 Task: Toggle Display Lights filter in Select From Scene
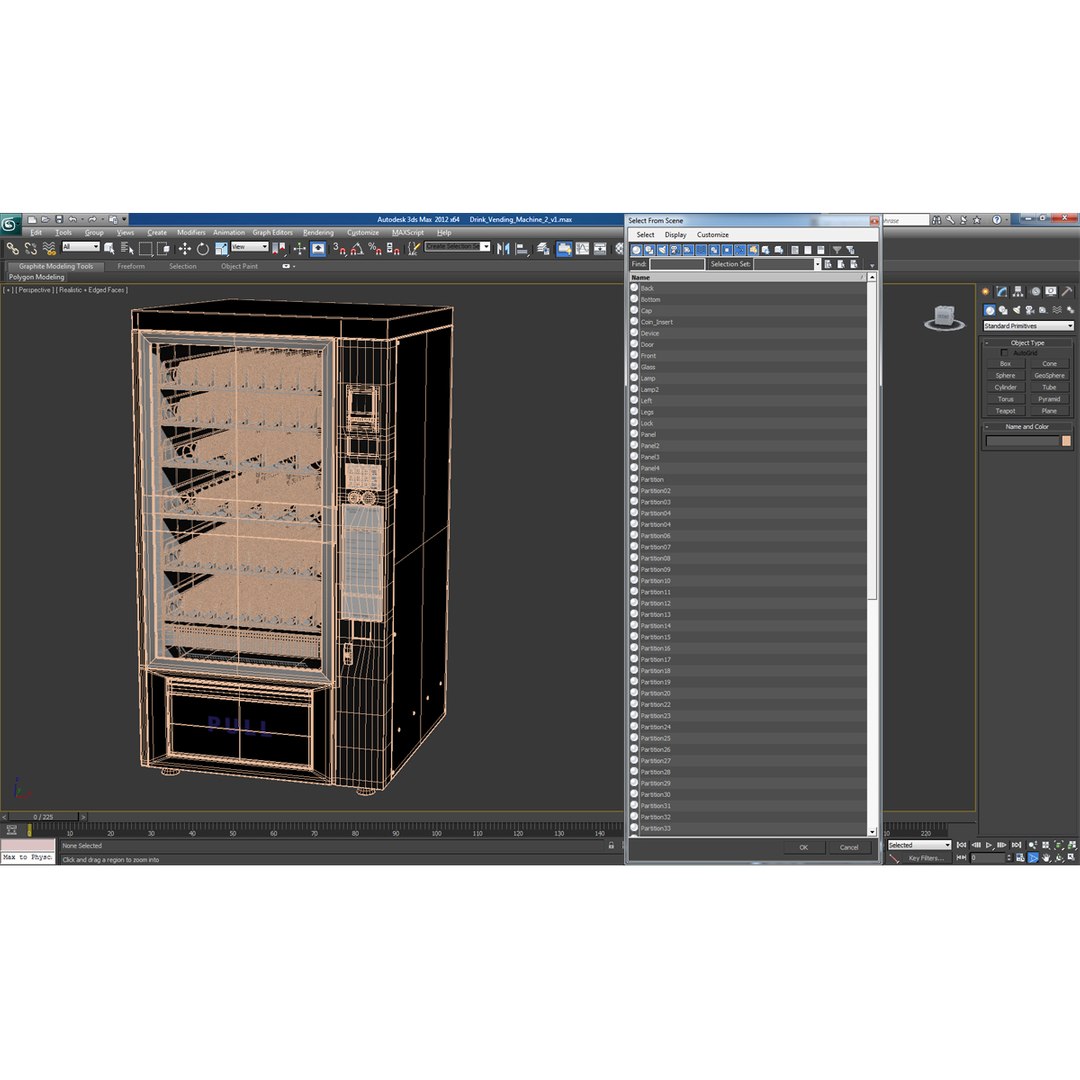(x=663, y=250)
